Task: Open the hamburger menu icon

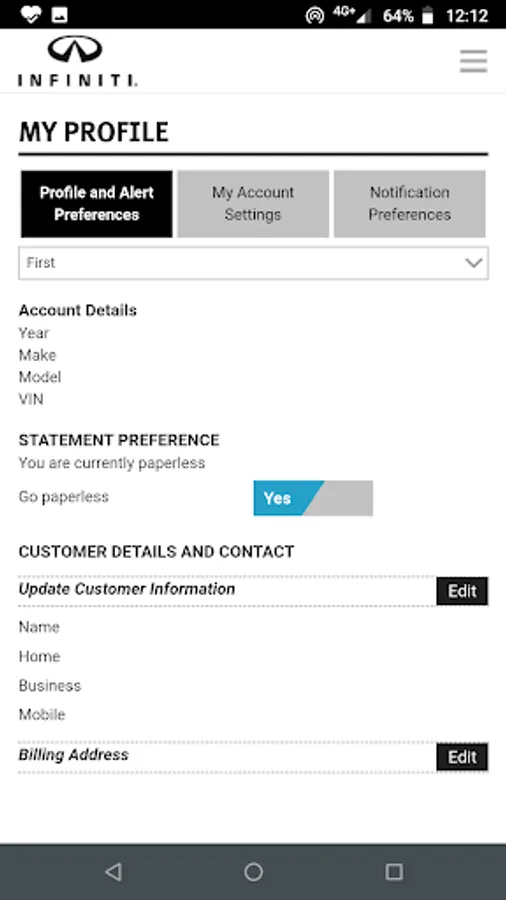Action: click(x=473, y=61)
